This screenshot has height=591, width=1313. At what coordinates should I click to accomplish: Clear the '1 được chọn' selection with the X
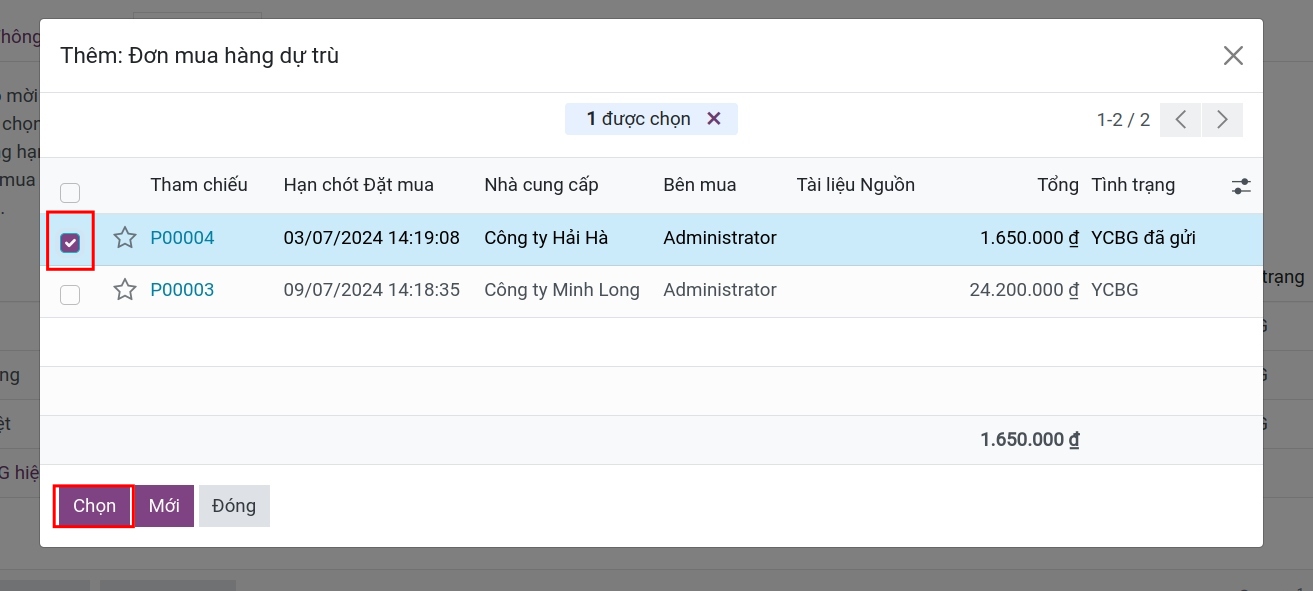coord(714,119)
